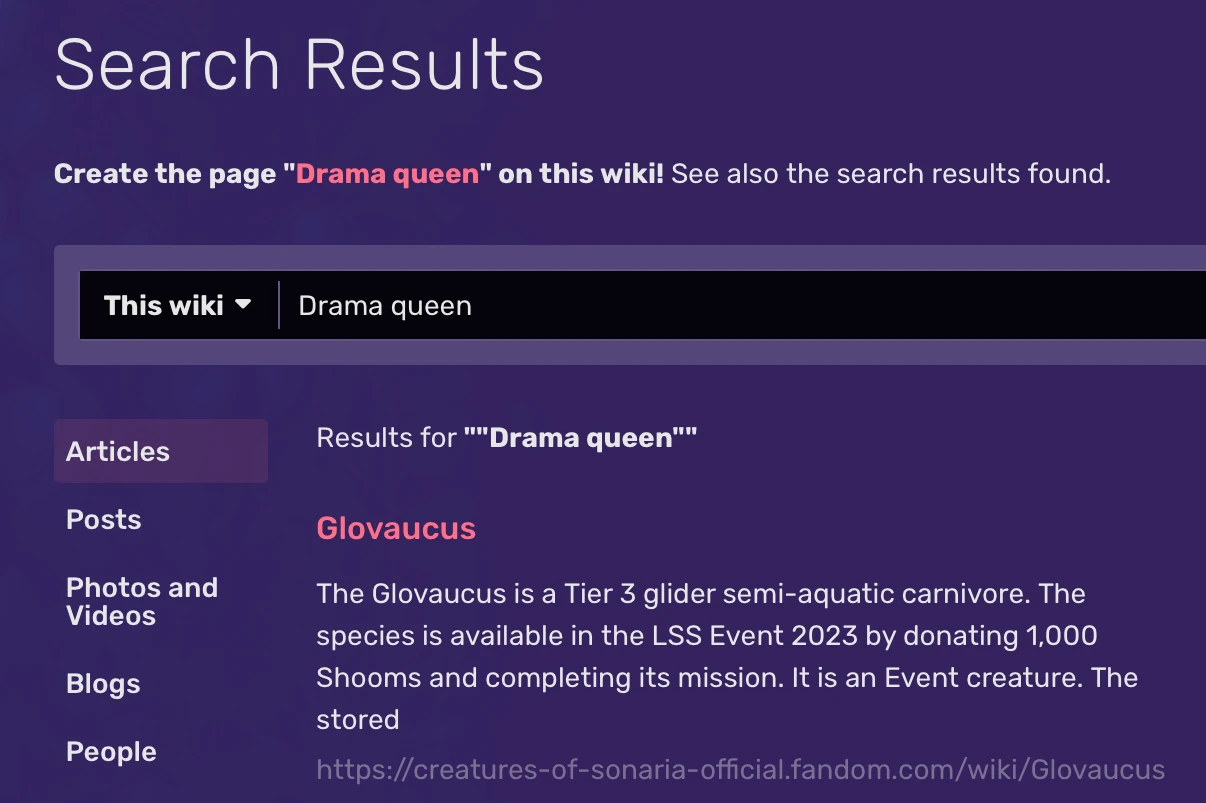Click the word stored ending the snippet
Image resolution: width=1206 pixels, height=803 pixels.
point(357,719)
